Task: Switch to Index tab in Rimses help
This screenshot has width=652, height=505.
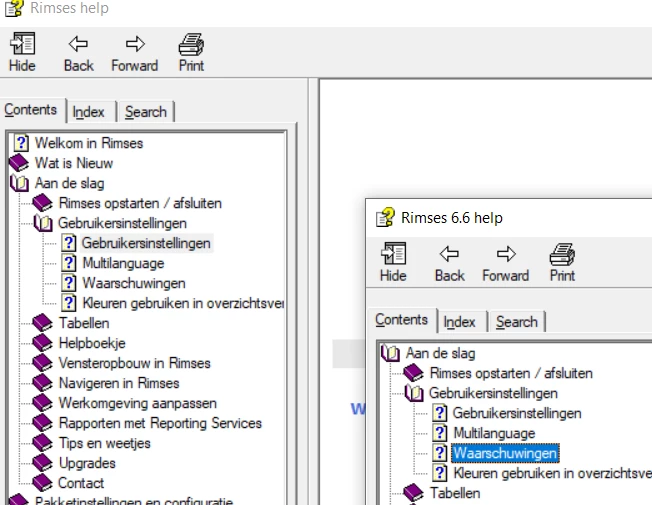Action: click(x=88, y=112)
